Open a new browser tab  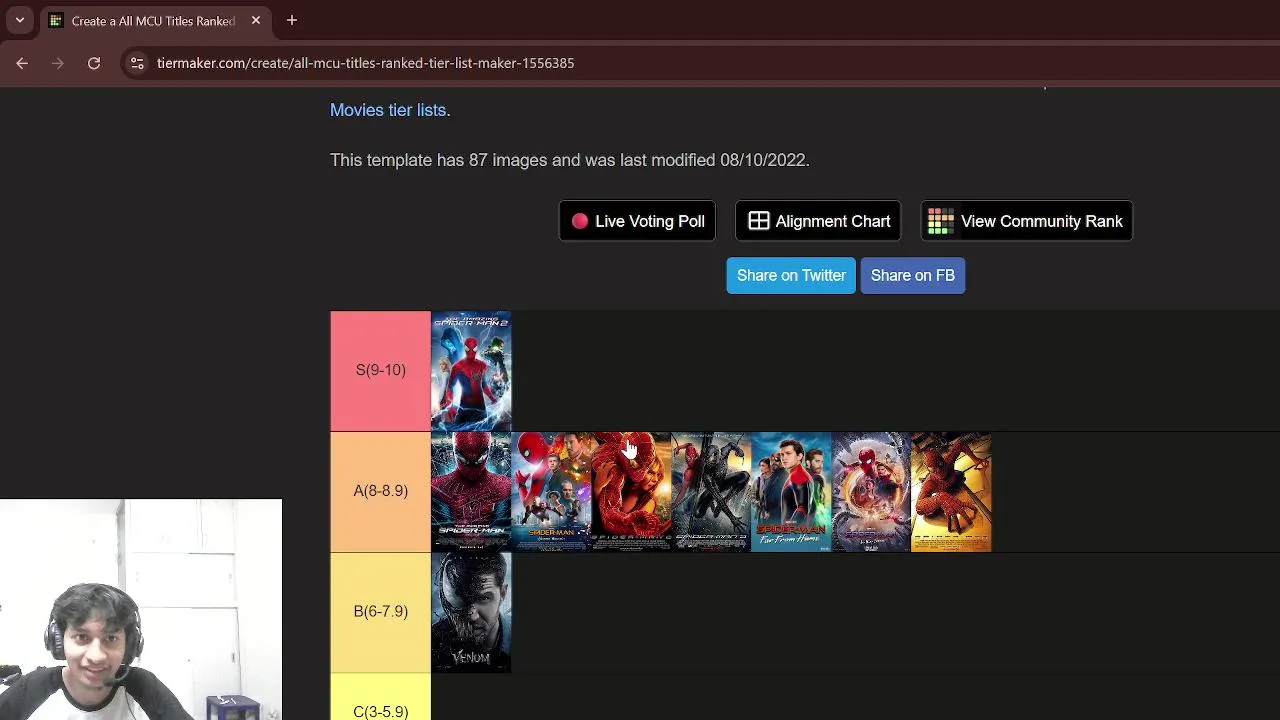coord(292,20)
